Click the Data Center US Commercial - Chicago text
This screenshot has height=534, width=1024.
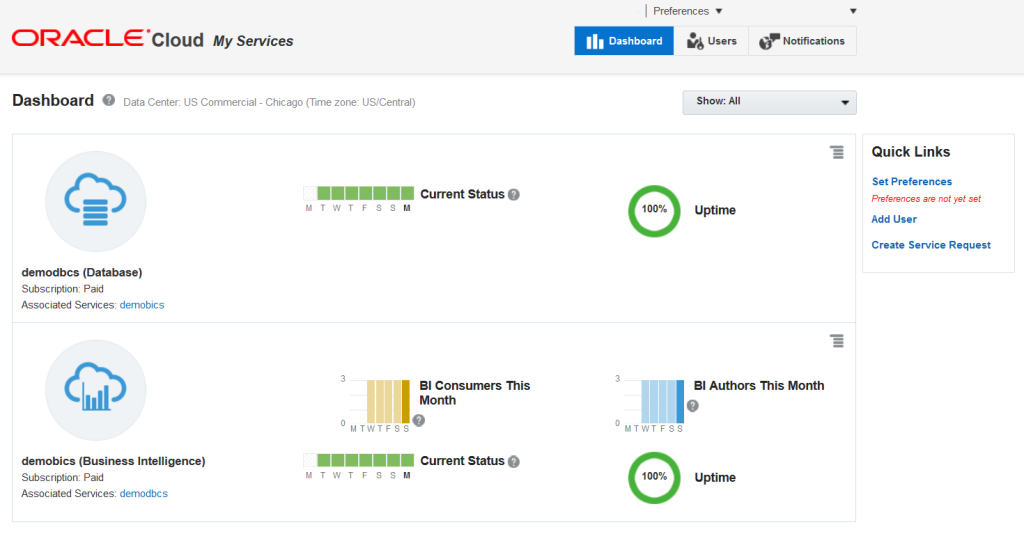coord(269,102)
